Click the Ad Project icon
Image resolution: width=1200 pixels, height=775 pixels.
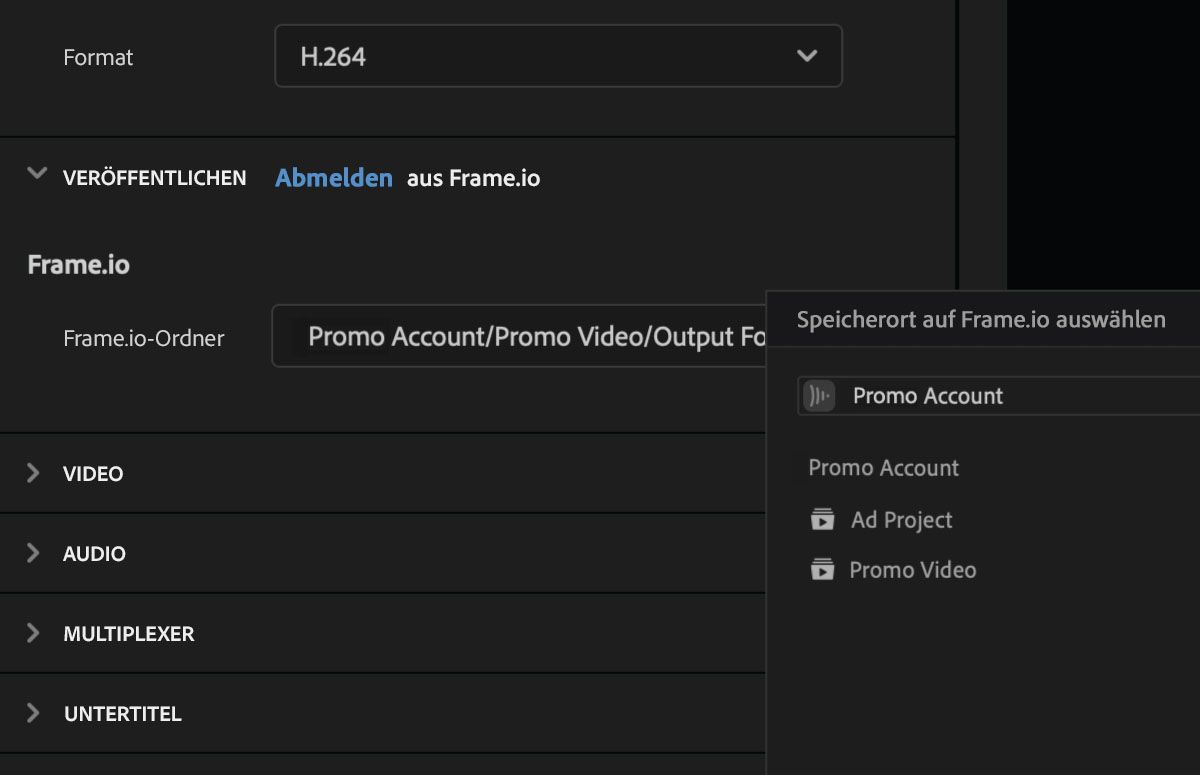coord(822,520)
